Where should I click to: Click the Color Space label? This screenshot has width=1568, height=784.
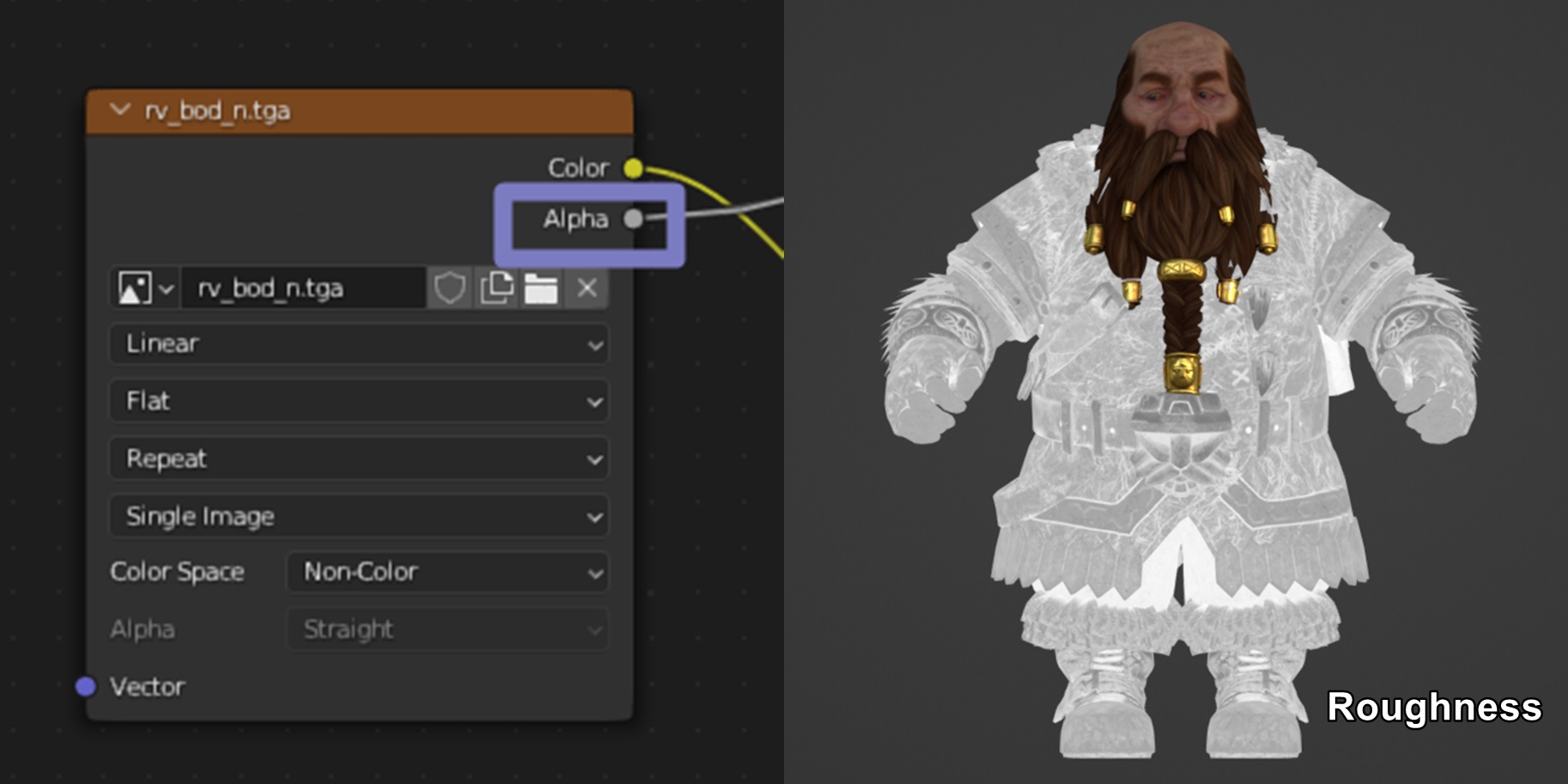pyautogui.click(x=177, y=572)
